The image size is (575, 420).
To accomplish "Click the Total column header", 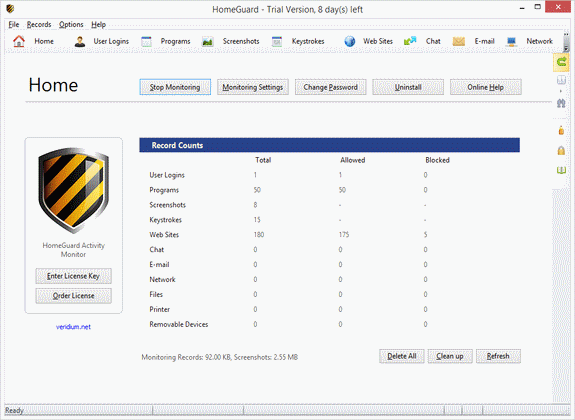I will click(x=263, y=160).
